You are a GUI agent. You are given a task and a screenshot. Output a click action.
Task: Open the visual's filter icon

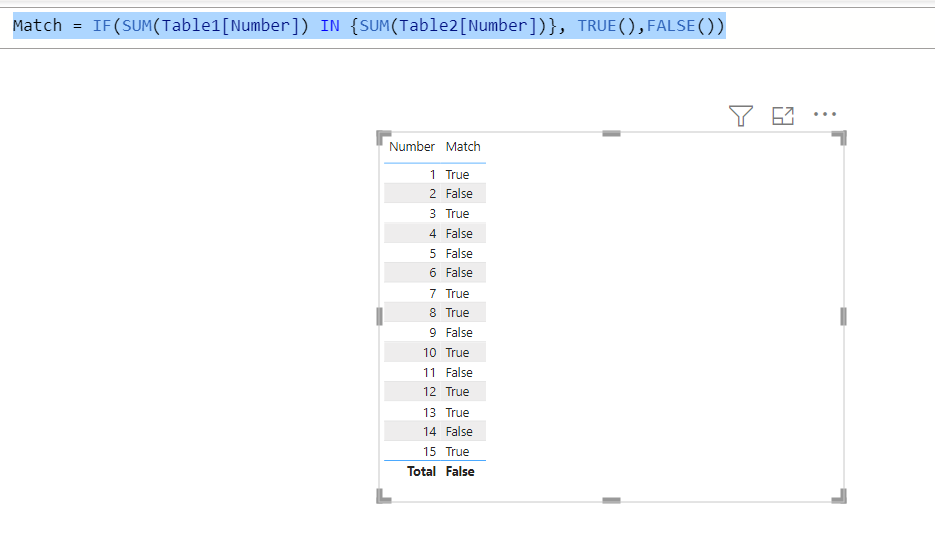741,115
